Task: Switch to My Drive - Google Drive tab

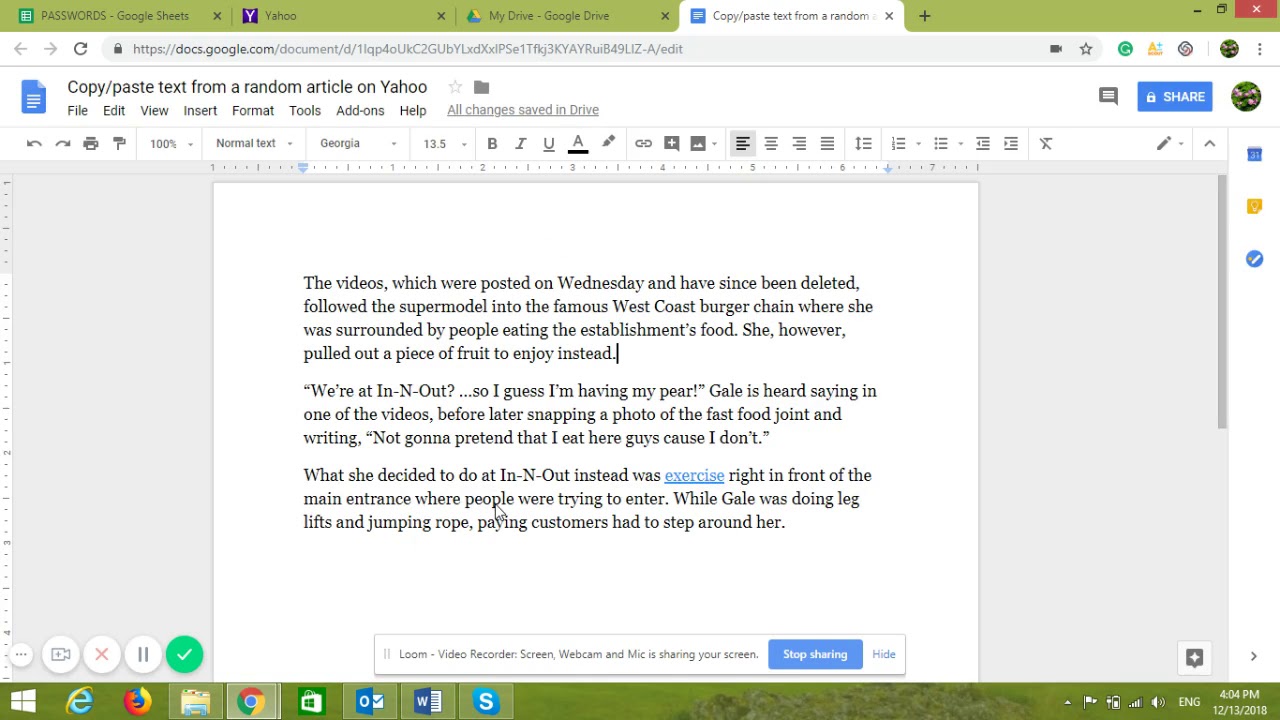Action: 567,16
